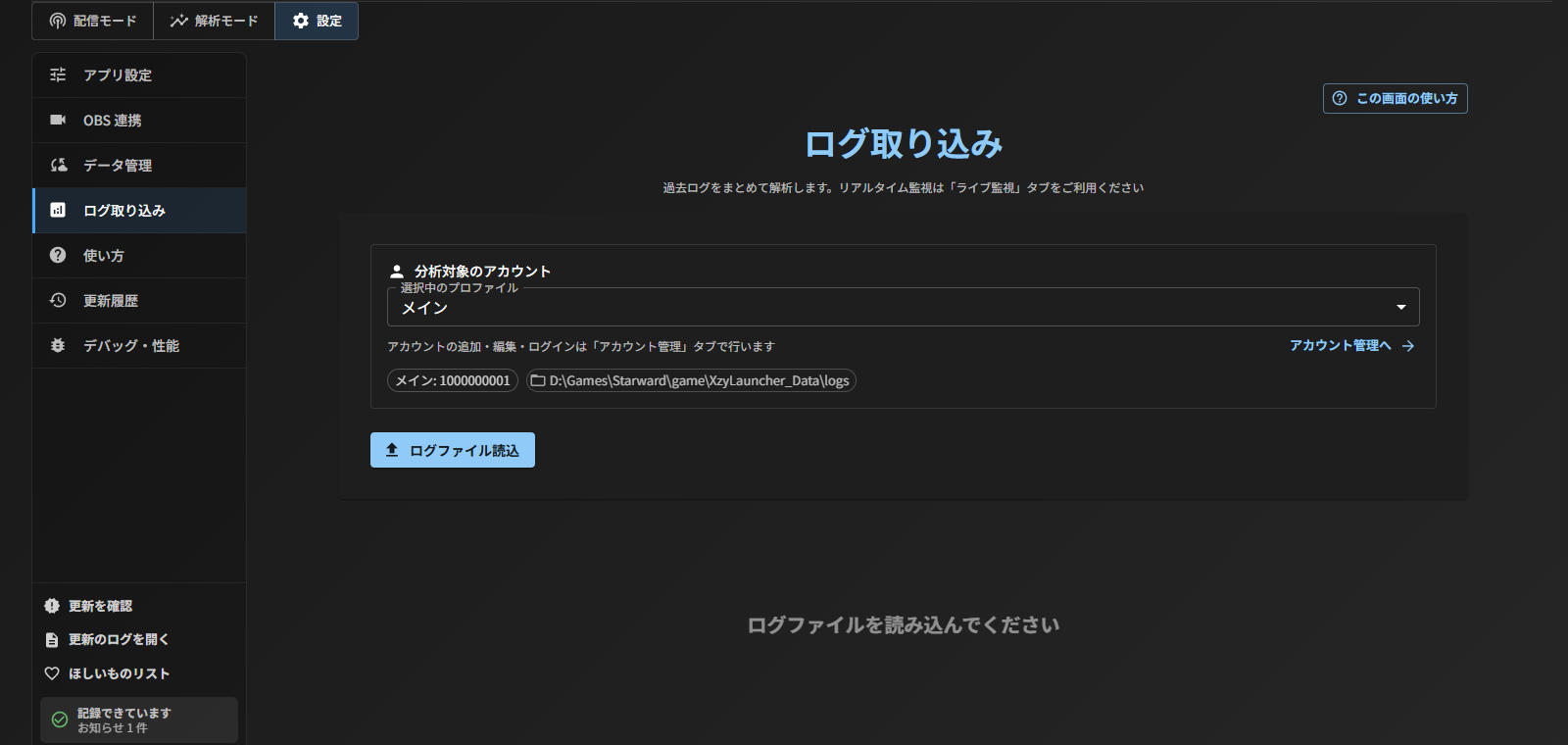Click the green check status icon
This screenshot has width=1568, height=745.
(60, 720)
